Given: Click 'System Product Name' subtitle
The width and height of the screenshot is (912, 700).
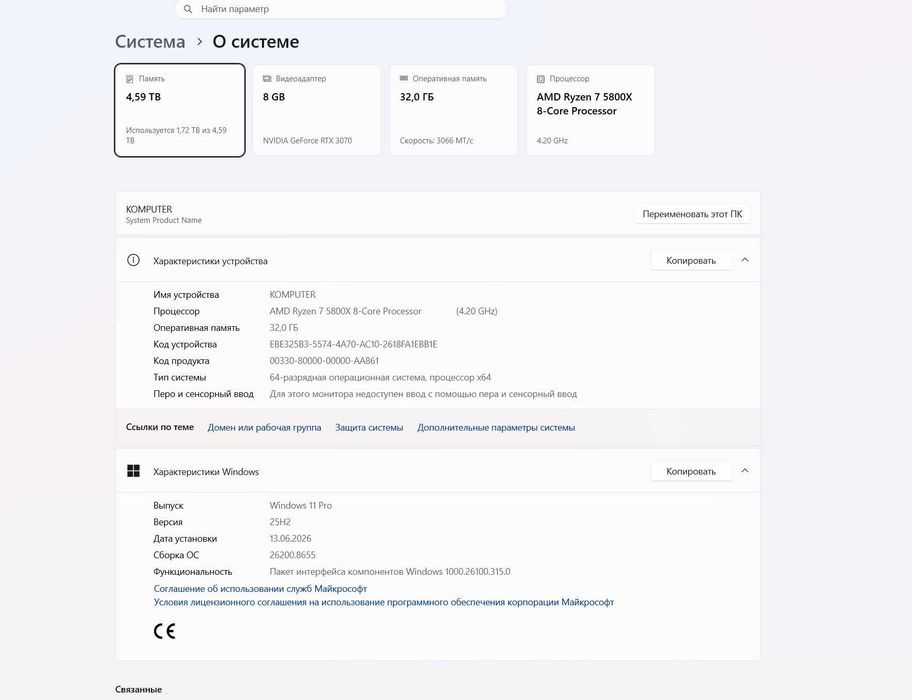Looking at the screenshot, I should (x=163, y=220).
